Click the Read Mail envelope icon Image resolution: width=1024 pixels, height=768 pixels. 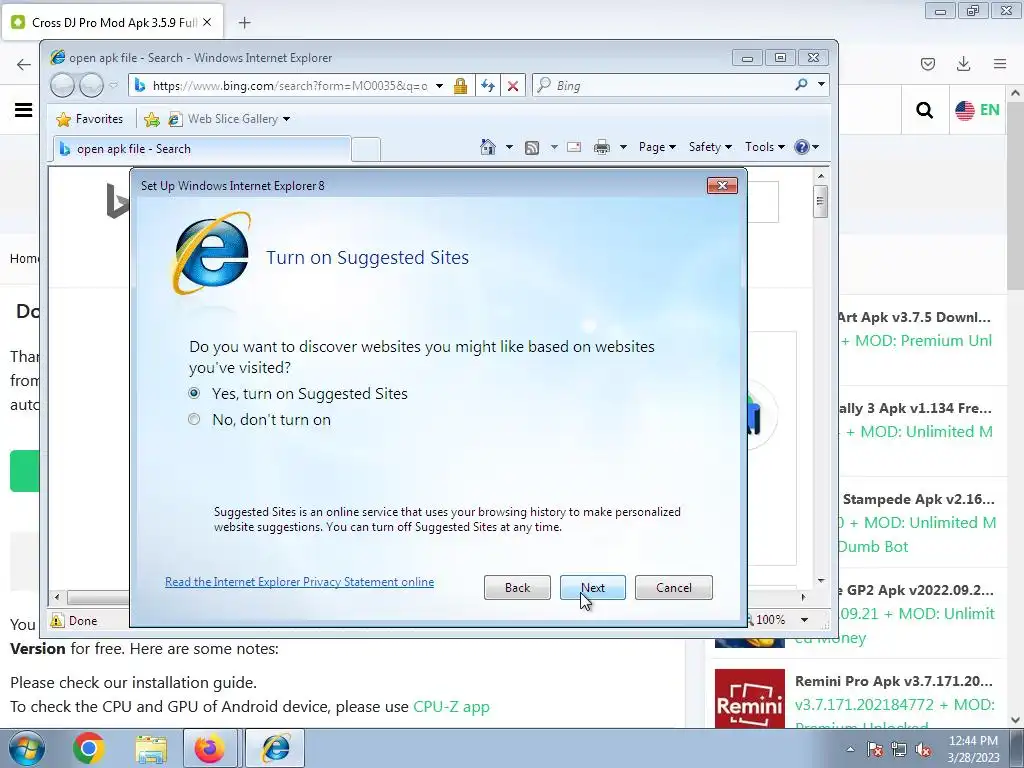coord(574,147)
